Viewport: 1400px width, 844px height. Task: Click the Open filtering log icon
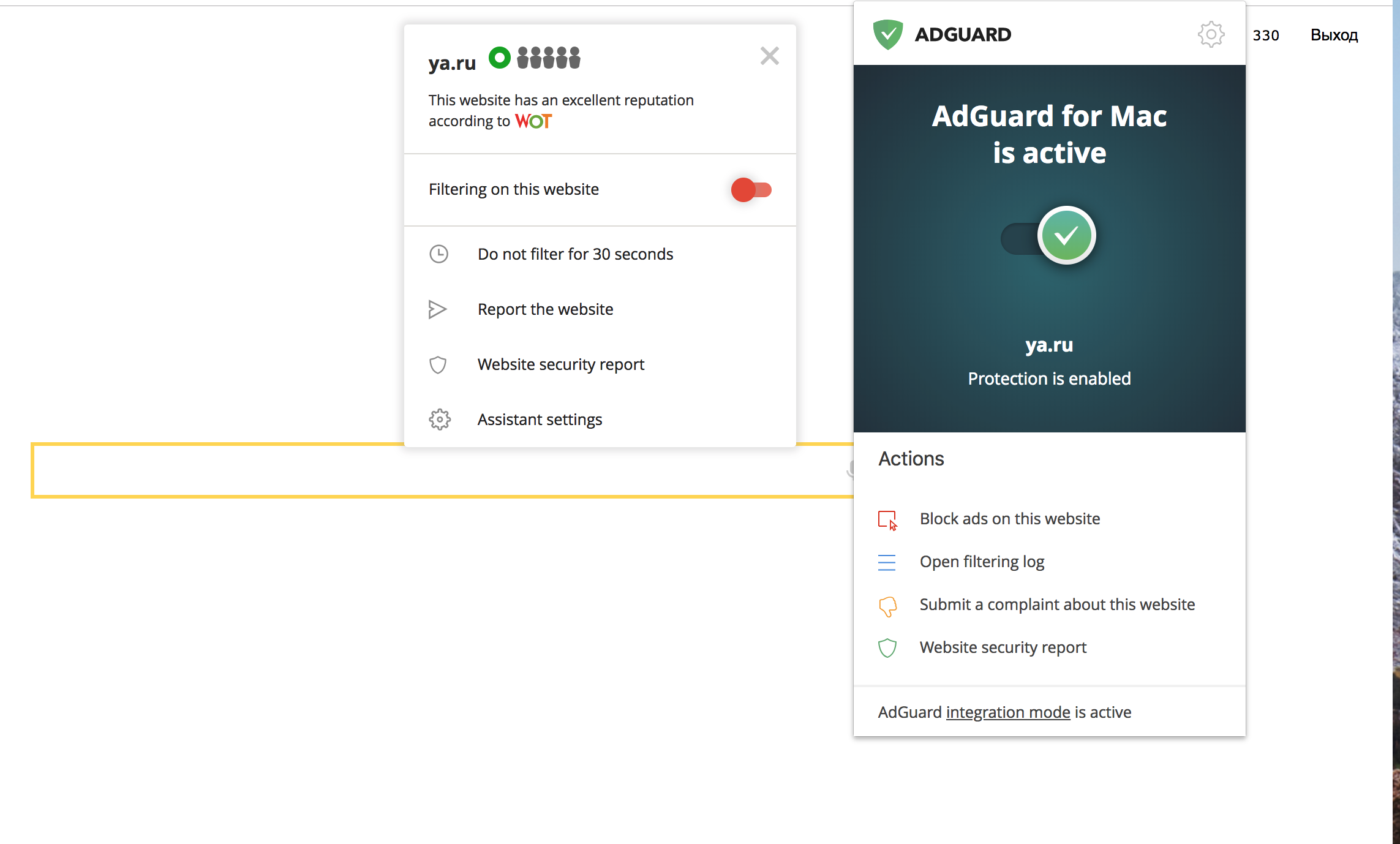click(887, 562)
